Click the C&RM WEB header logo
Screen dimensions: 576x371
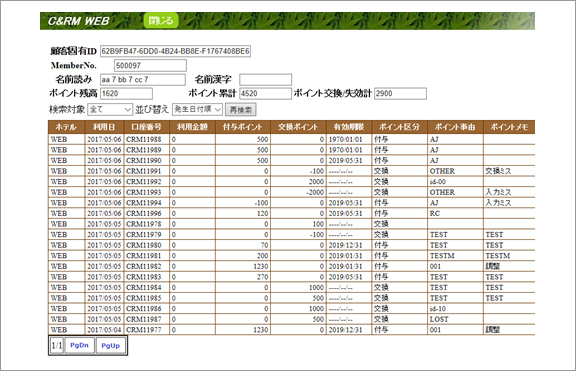tap(79, 21)
